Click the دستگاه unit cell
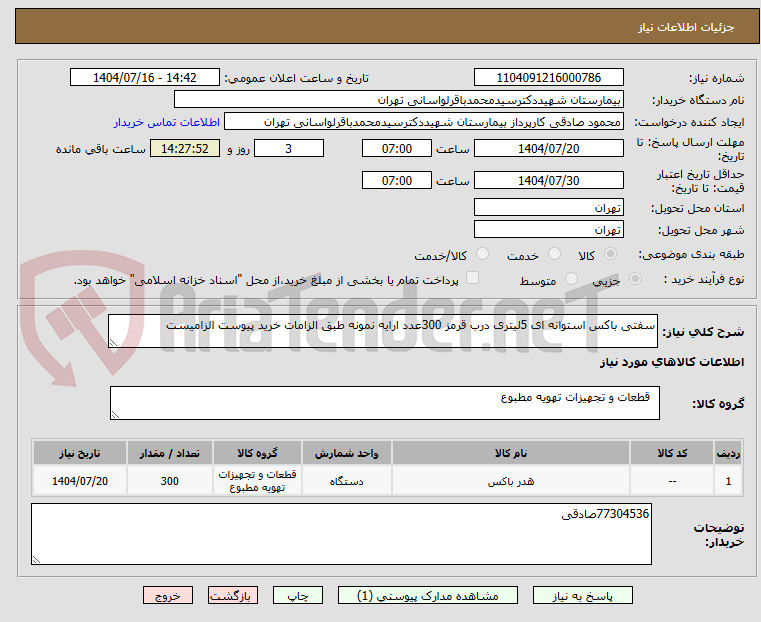The width and height of the screenshot is (761, 622). coord(347,481)
